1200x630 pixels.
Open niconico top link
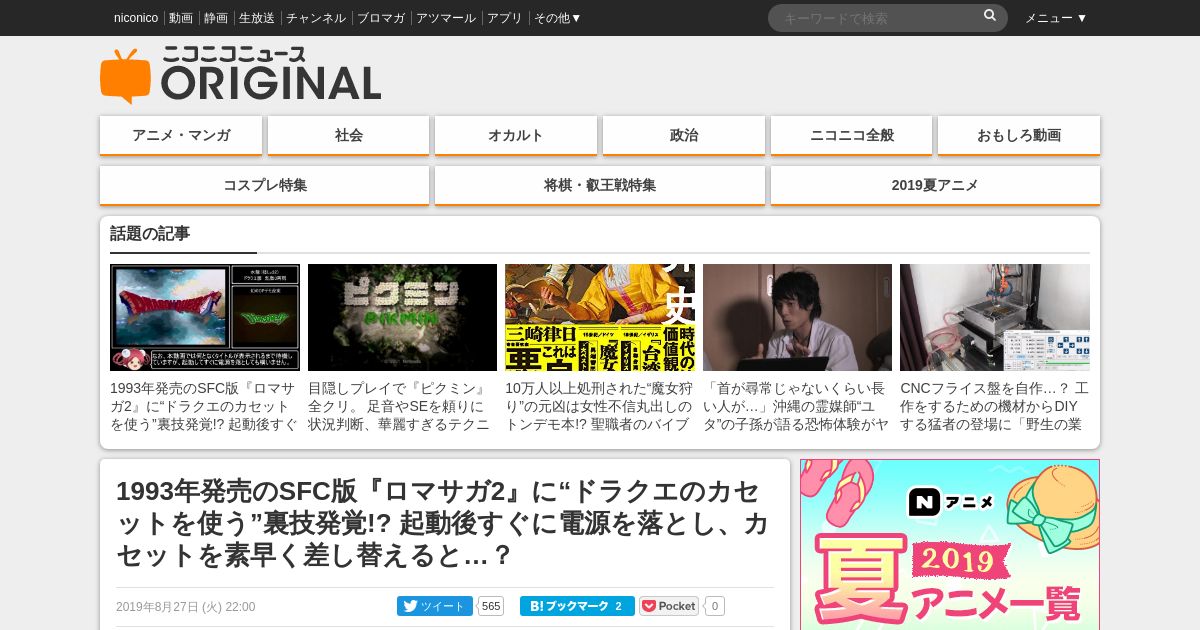point(136,18)
